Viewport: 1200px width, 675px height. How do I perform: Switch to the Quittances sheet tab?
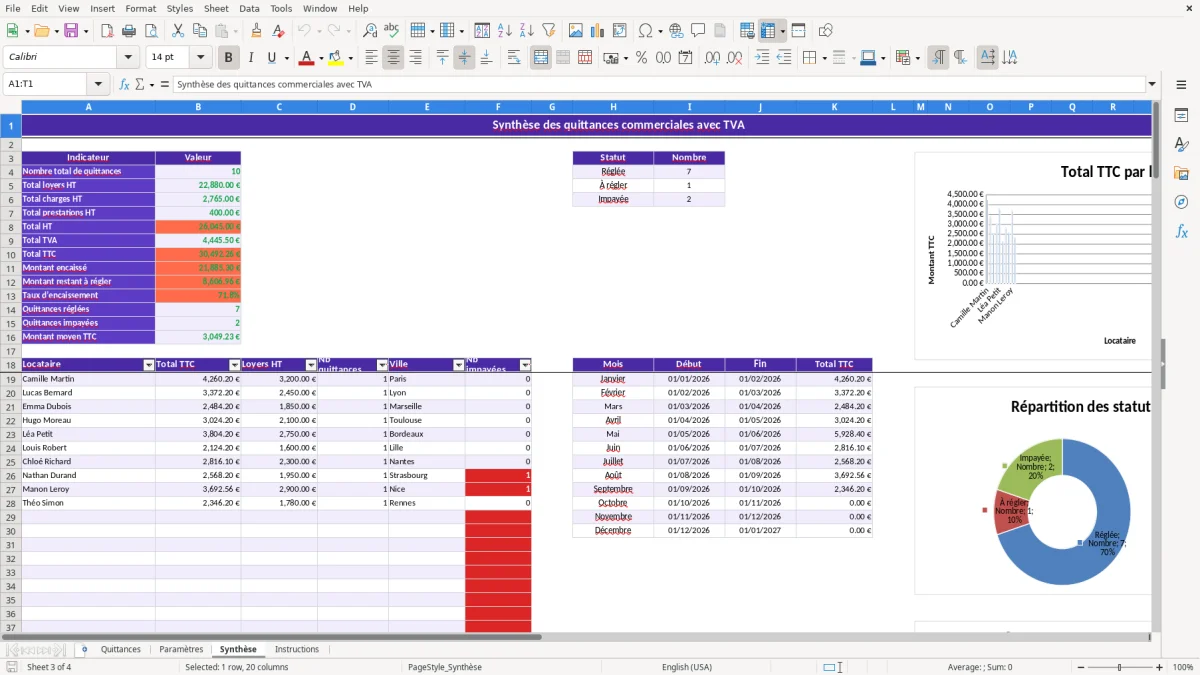[x=121, y=649]
